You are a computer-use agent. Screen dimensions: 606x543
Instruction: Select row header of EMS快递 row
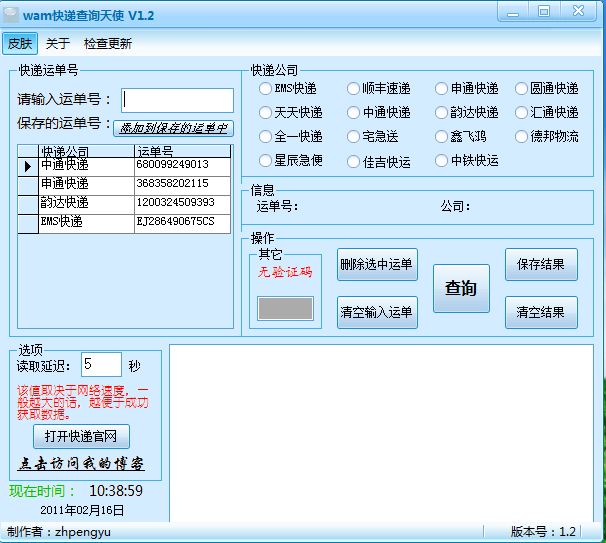[28, 224]
